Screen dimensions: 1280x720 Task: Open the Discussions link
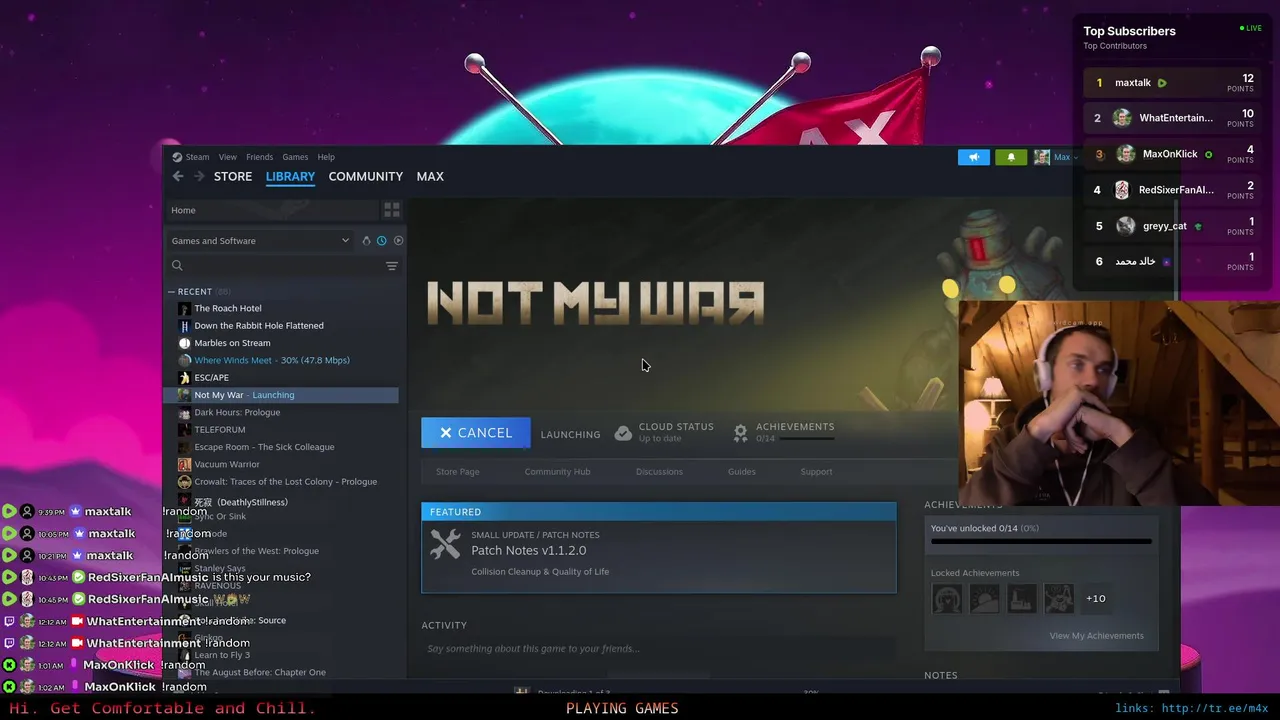tap(659, 472)
